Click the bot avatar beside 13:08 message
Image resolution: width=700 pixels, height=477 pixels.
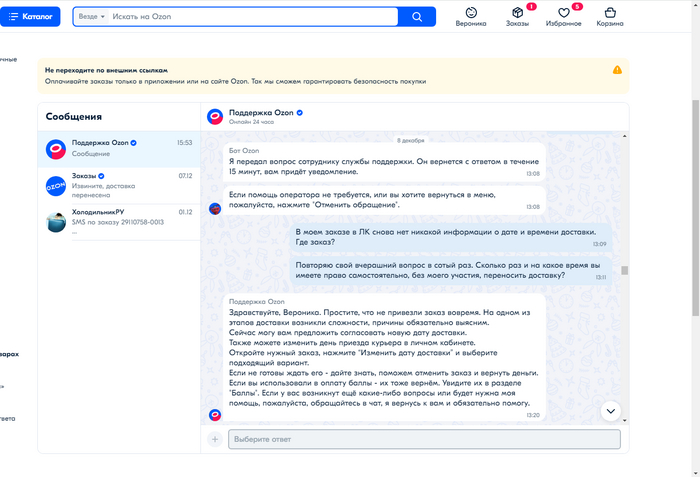[215, 208]
